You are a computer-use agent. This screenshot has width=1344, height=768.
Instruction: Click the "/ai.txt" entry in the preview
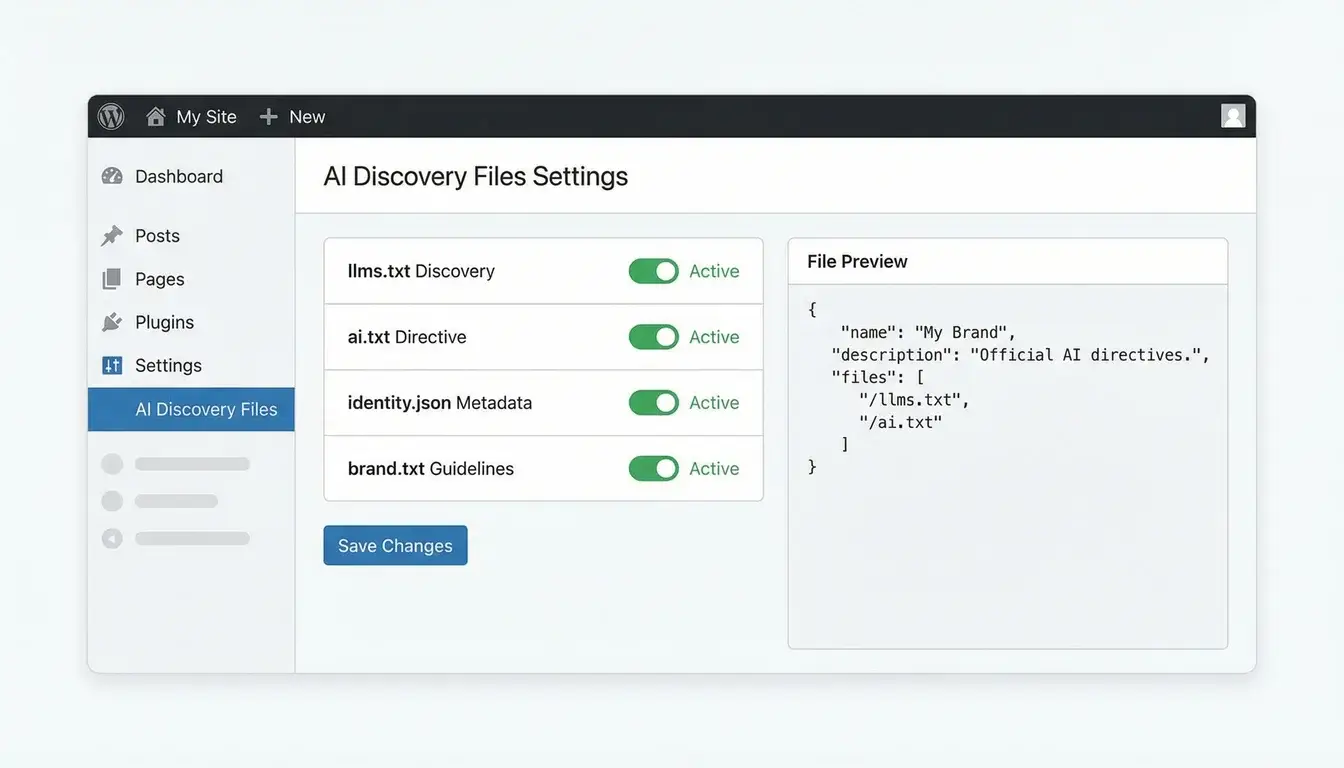click(x=900, y=422)
